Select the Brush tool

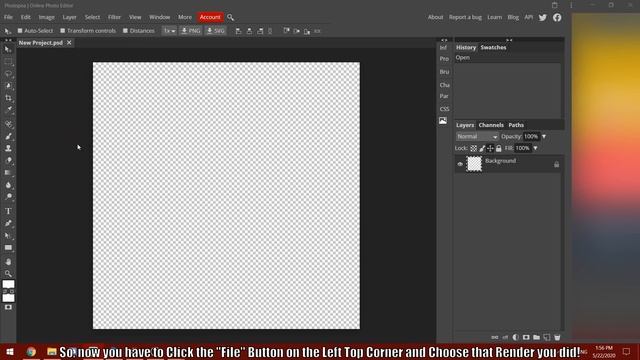pyautogui.click(x=8, y=136)
